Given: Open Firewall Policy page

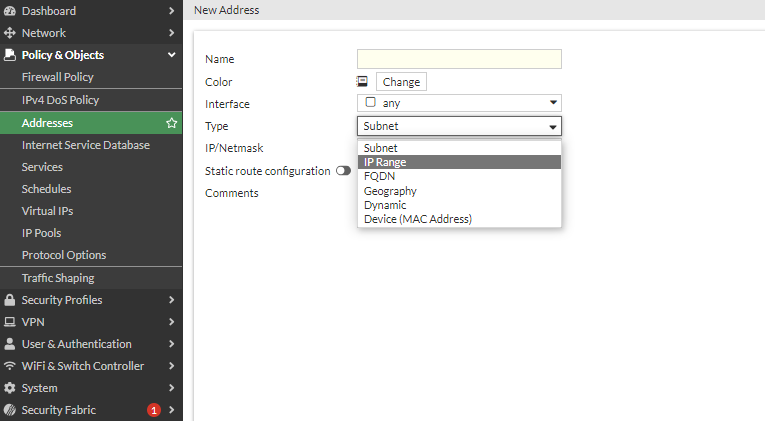Looking at the screenshot, I should (x=58, y=77).
